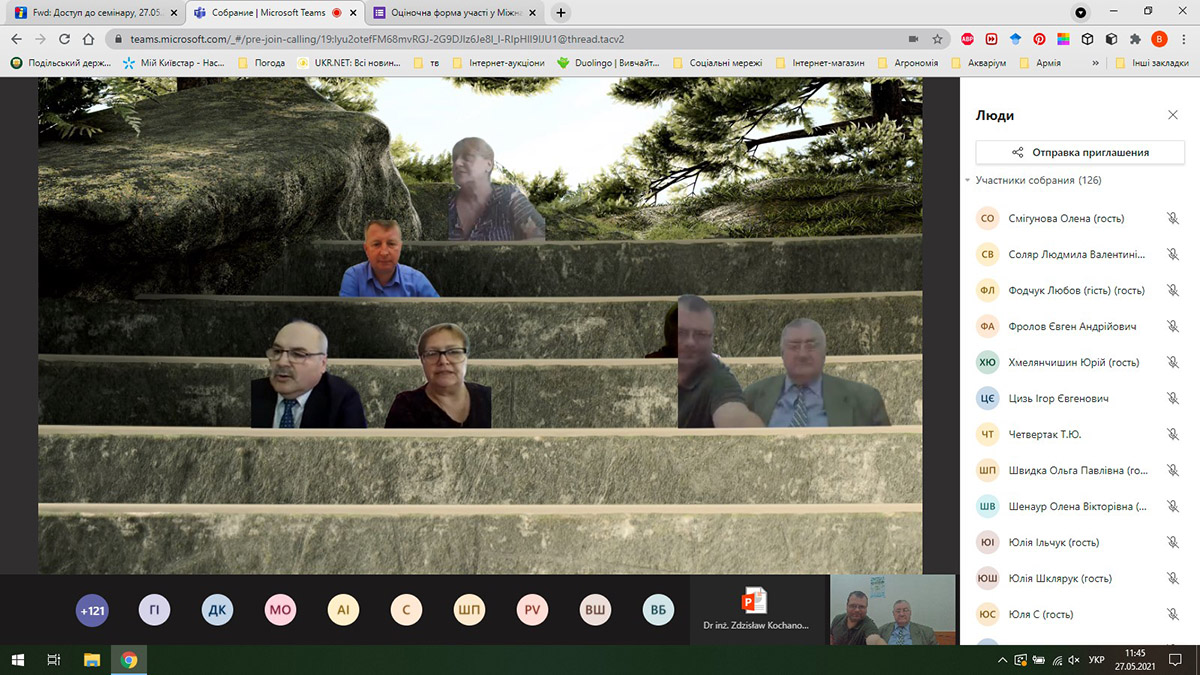Image resolution: width=1200 pixels, height=675 pixels.
Task: Open the Pinterest browser extension
Action: click(x=1039, y=39)
